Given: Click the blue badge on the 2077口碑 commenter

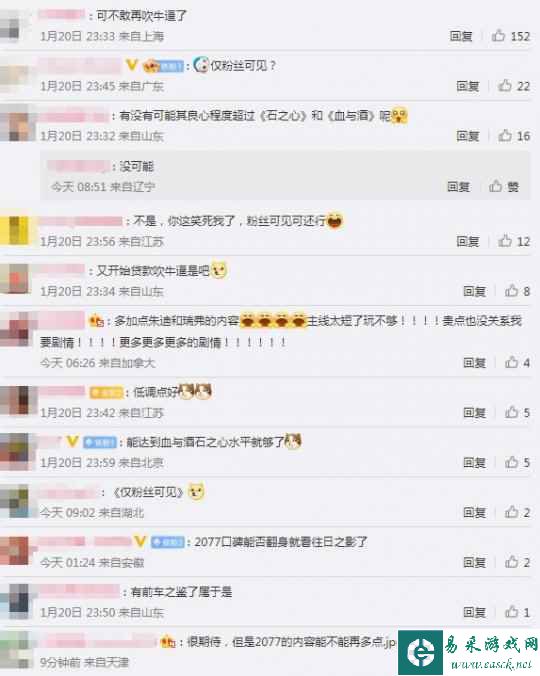Looking at the screenshot, I should click(168, 542).
